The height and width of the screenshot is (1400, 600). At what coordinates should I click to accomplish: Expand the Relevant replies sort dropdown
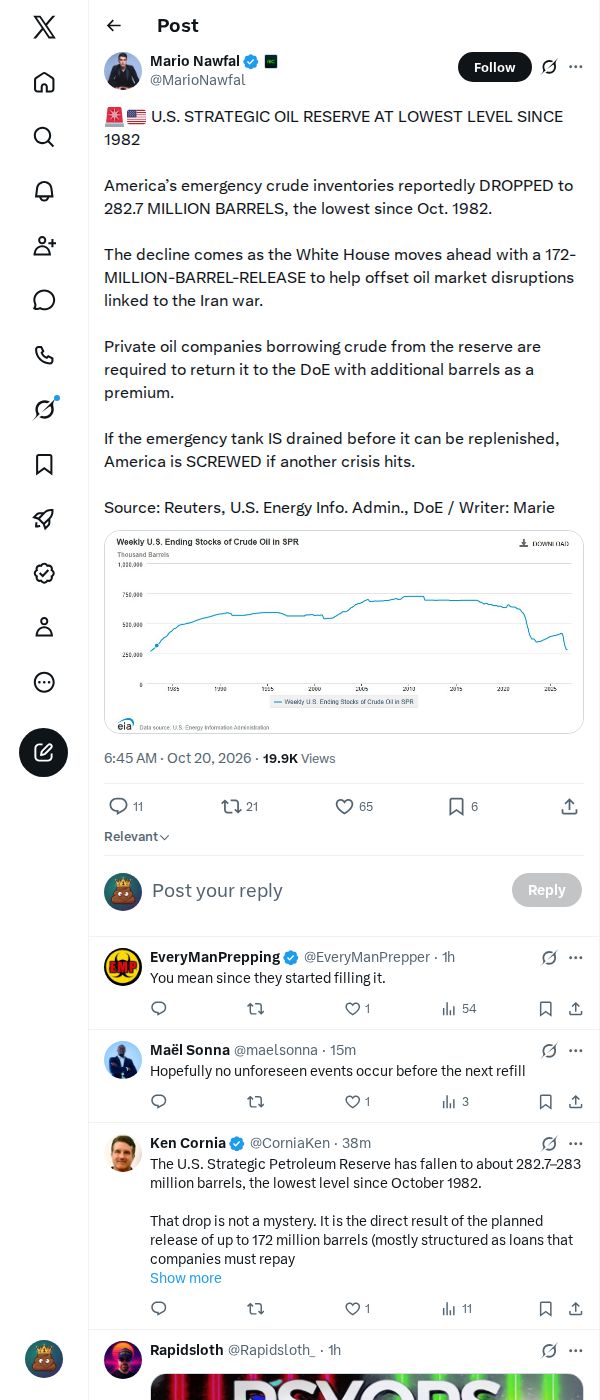(x=137, y=836)
